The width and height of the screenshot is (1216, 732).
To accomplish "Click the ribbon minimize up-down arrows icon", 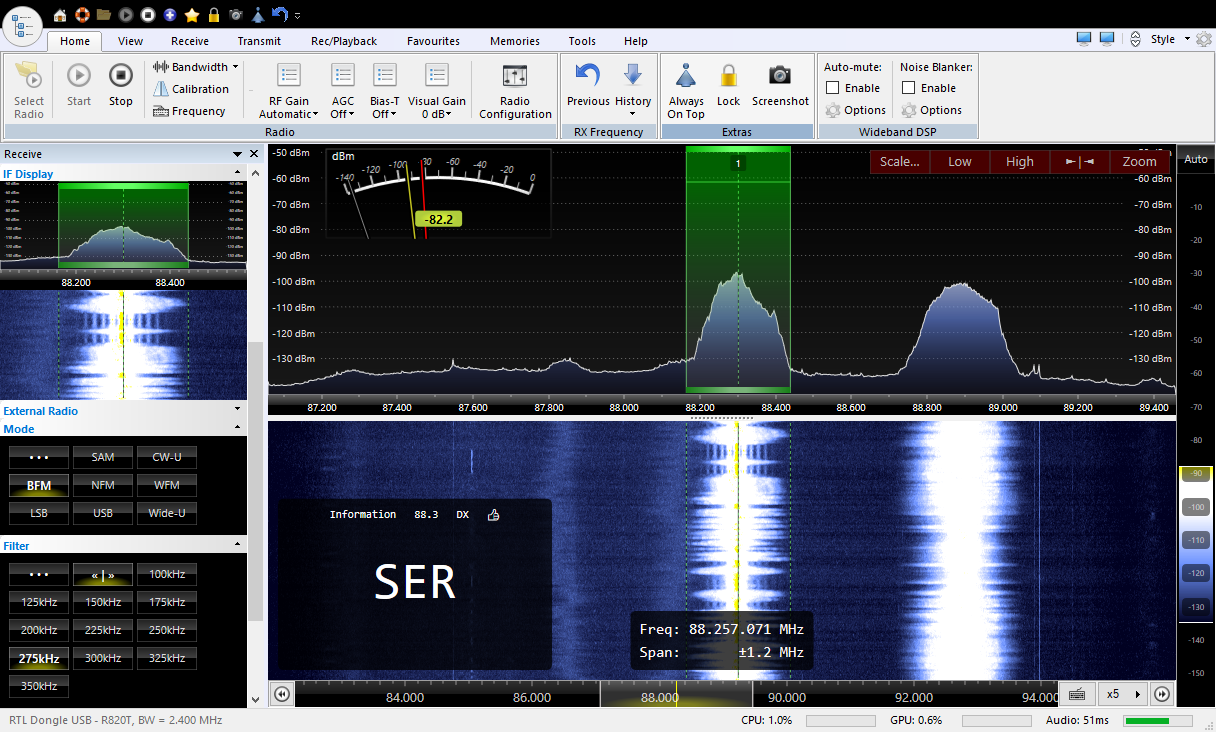I will pos(1135,39).
